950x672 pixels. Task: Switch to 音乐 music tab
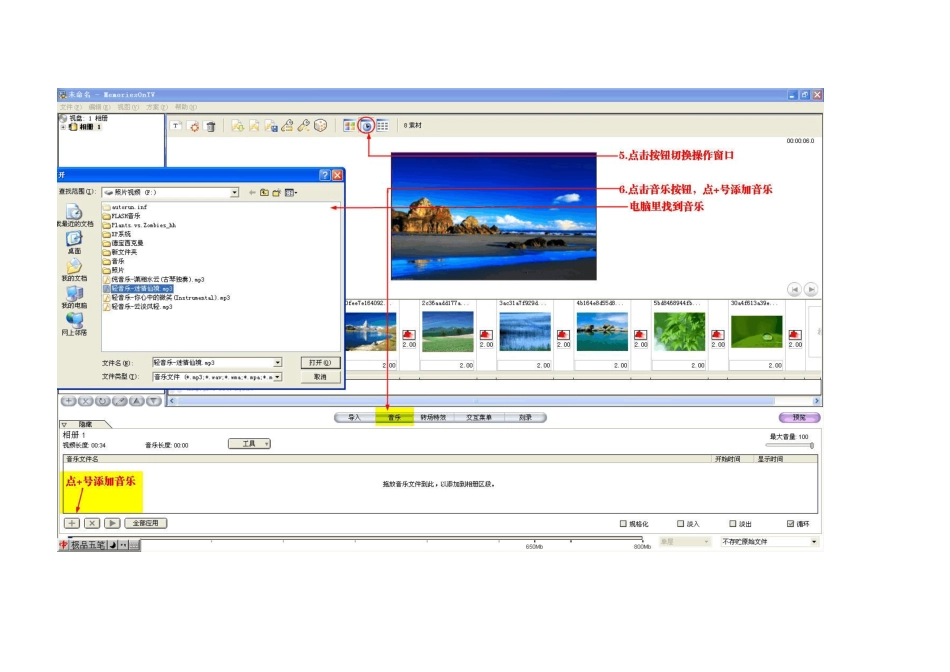coord(394,418)
